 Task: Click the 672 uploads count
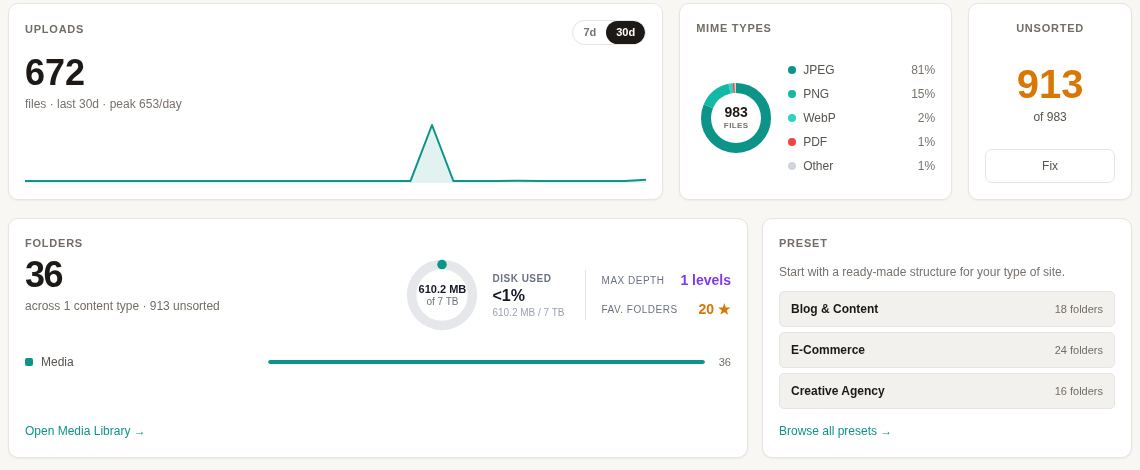coord(55,73)
